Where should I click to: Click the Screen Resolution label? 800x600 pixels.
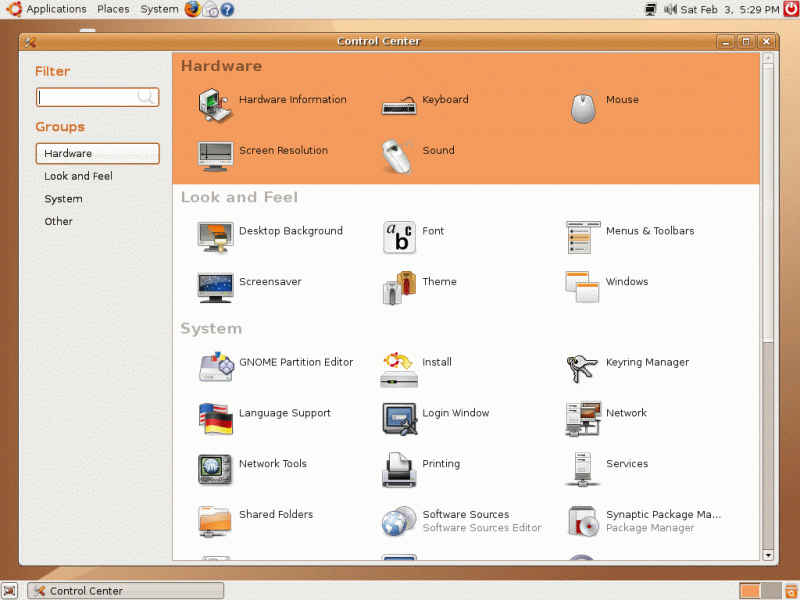284,150
